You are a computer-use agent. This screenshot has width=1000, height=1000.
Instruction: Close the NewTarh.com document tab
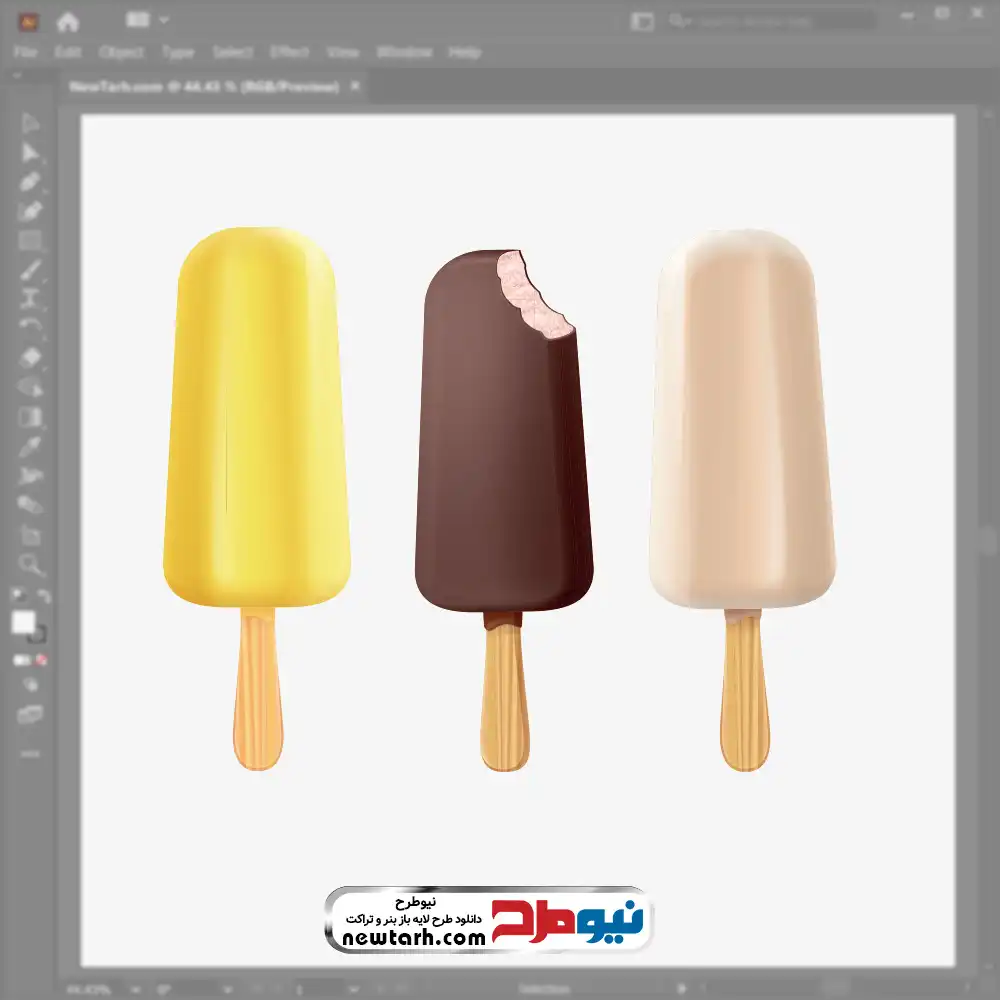coord(354,87)
